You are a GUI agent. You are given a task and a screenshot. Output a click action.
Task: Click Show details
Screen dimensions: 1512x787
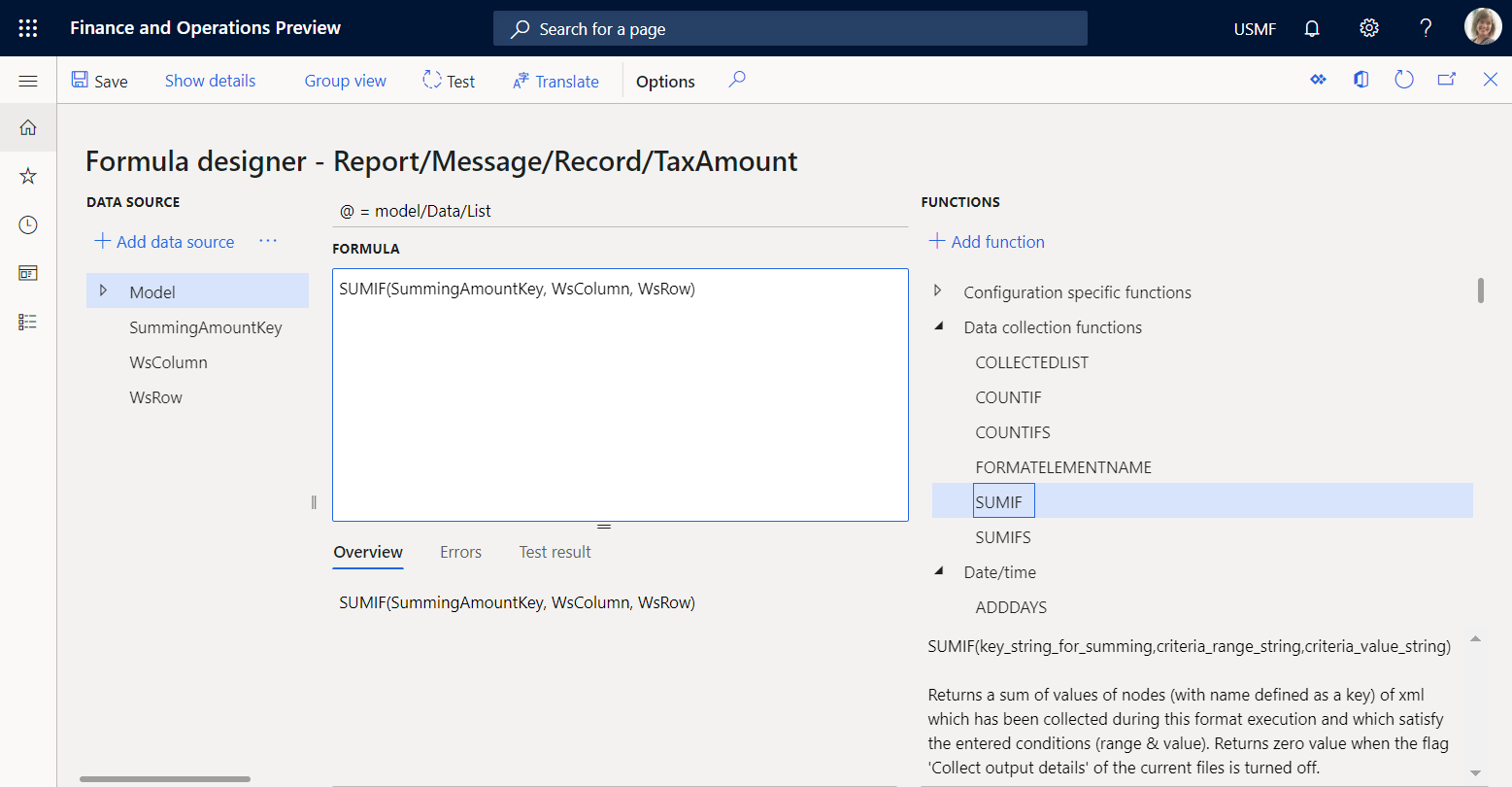[210, 81]
